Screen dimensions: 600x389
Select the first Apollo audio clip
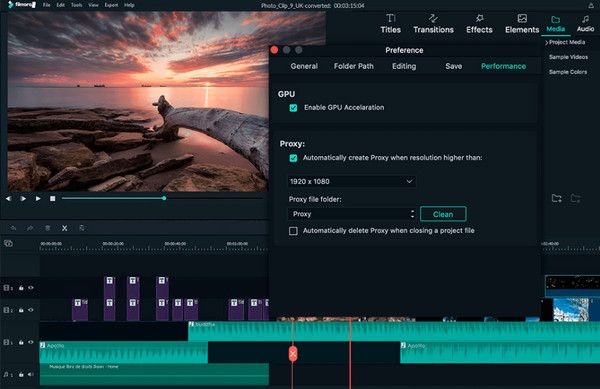coord(124,352)
